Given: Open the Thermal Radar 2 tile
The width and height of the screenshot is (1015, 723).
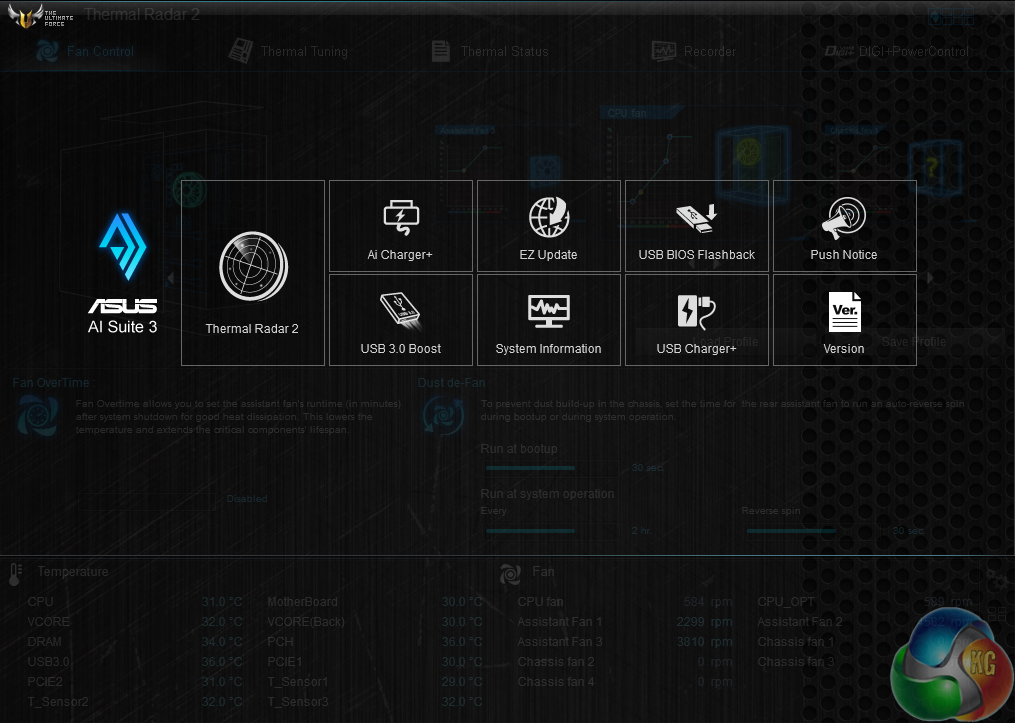Looking at the screenshot, I should pyautogui.click(x=252, y=273).
